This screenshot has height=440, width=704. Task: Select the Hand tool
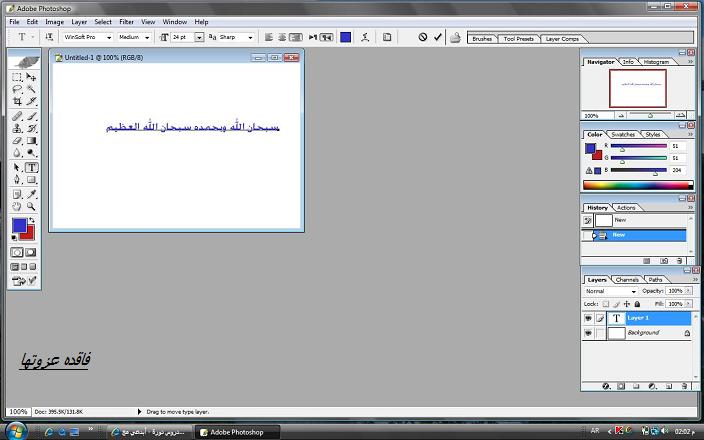point(17,207)
